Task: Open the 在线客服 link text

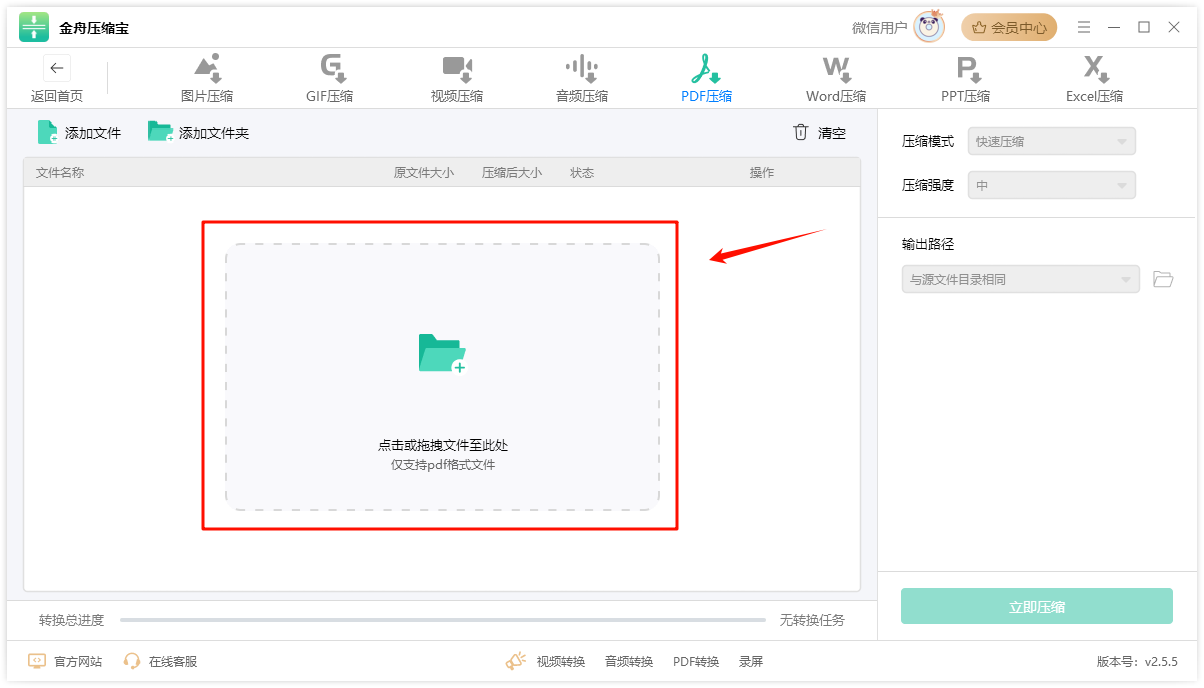Action: pyautogui.click(x=173, y=662)
